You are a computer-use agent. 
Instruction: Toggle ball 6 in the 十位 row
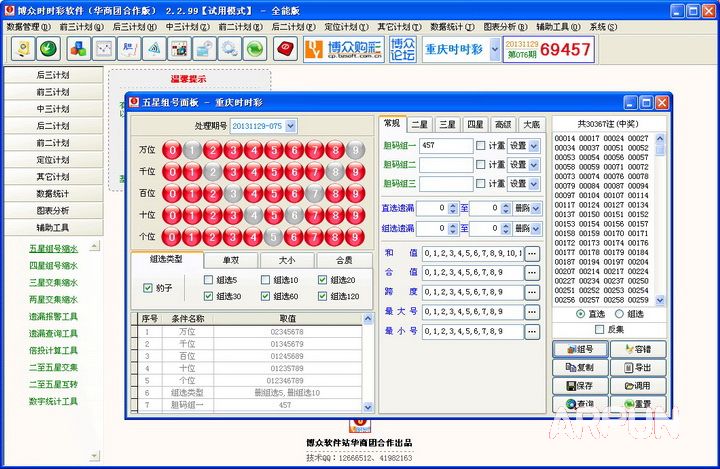(x=294, y=215)
